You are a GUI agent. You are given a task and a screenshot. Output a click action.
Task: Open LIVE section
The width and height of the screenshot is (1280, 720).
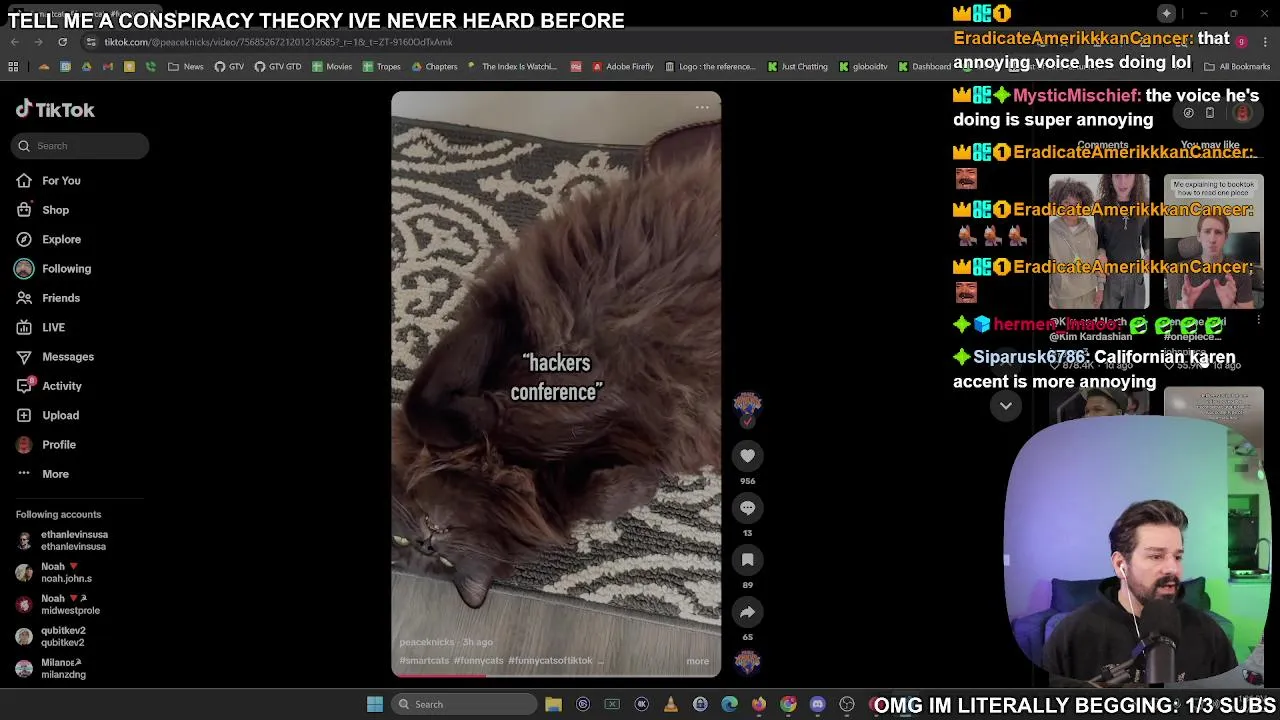tap(53, 327)
